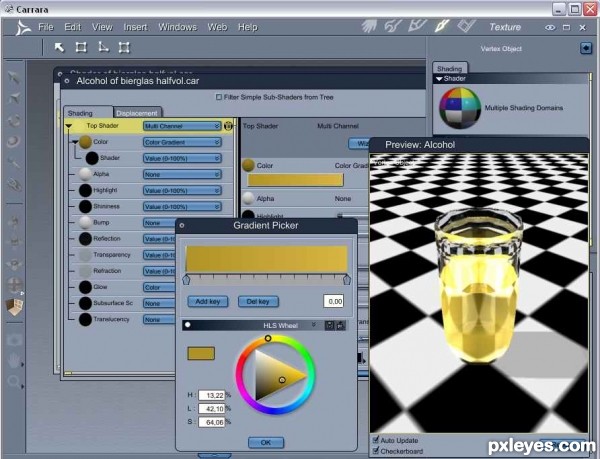The height and width of the screenshot is (459, 600).
Task: Open the Help menu
Action: [x=248, y=27]
